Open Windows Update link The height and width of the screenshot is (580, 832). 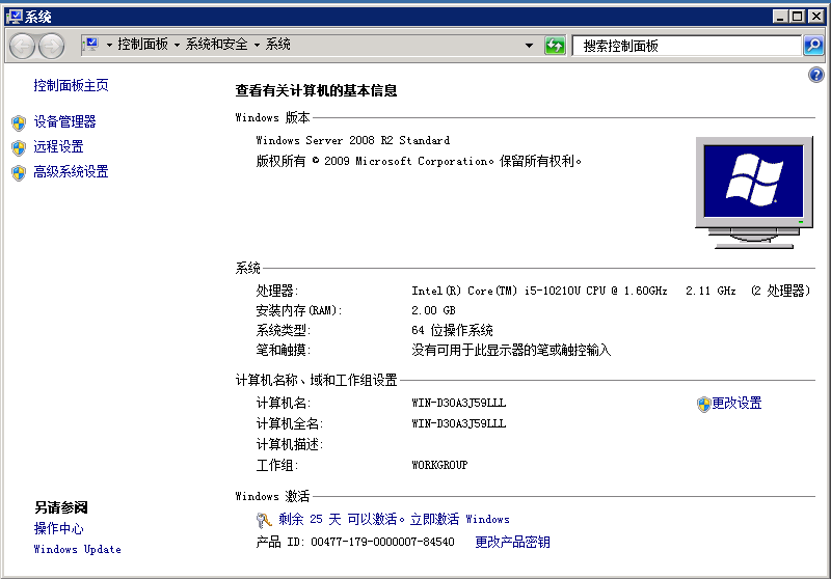click(77, 550)
